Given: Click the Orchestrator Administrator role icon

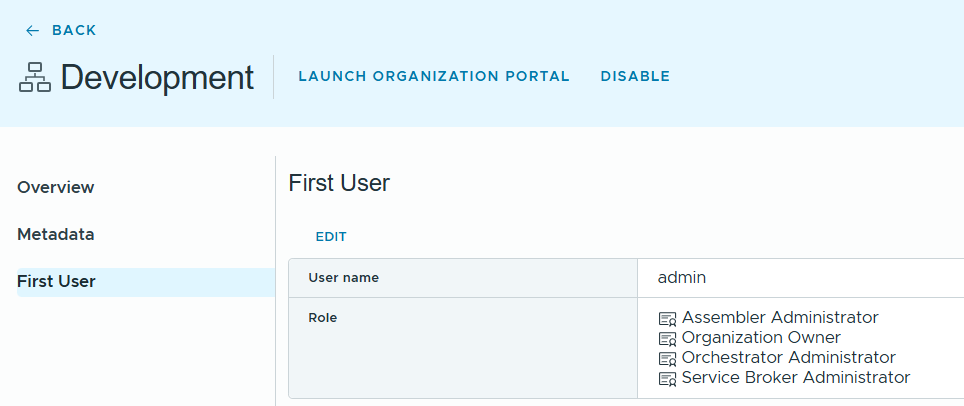Looking at the screenshot, I should [x=668, y=358].
